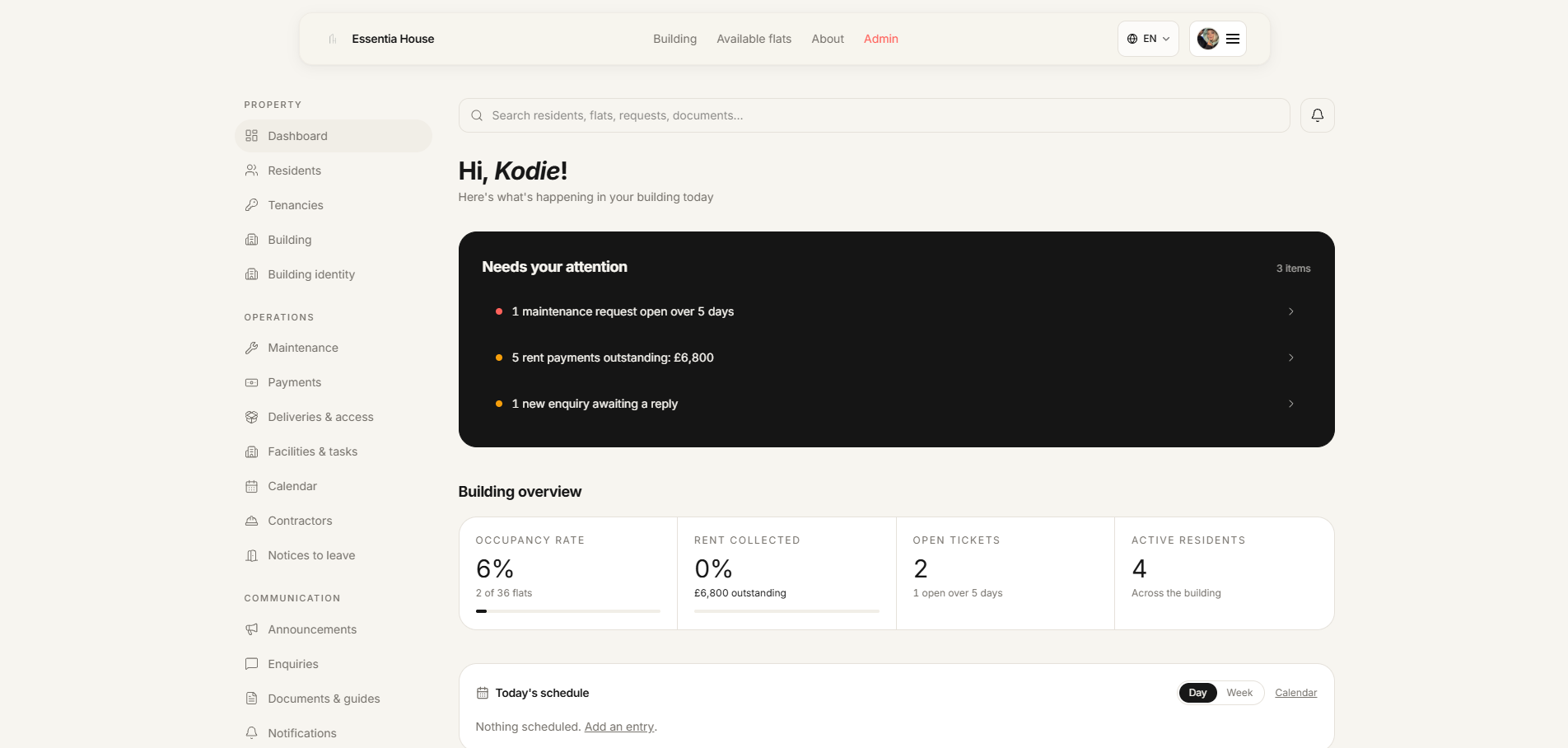The width and height of the screenshot is (1568, 748).
Task: Open the notifications bell button
Action: pyautogui.click(x=1317, y=115)
